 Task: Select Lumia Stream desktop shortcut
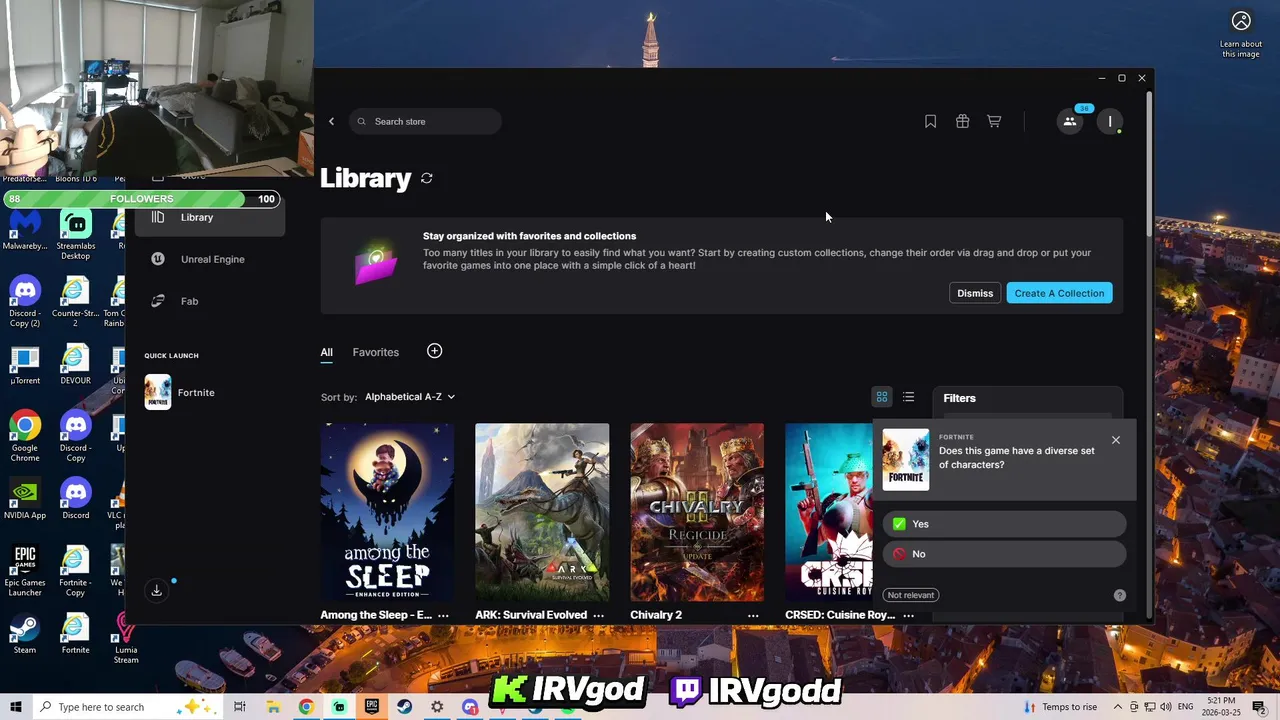[126, 640]
